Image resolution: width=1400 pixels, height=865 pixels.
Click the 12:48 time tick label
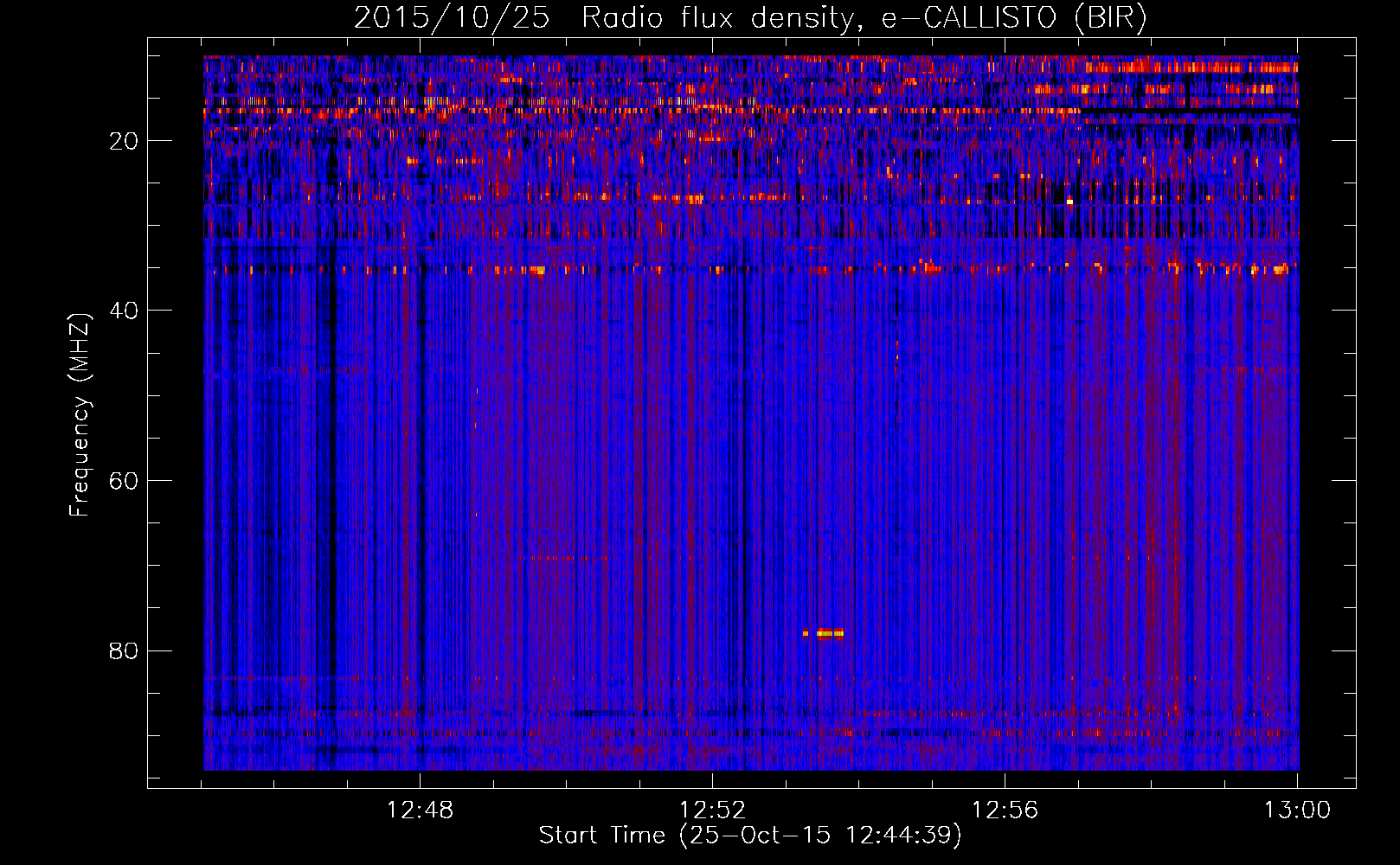tap(420, 811)
